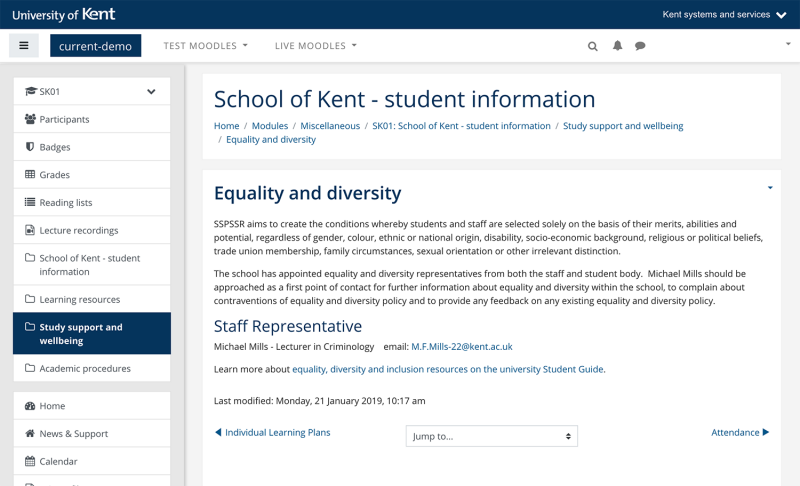This screenshot has width=800, height=486.
Task: Click the Badges shield icon
Action: [x=30, y=147]
